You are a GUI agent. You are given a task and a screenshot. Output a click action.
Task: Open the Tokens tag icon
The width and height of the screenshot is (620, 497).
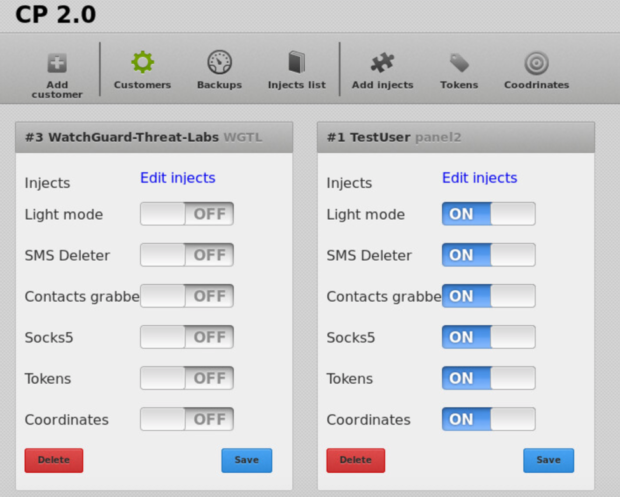tap(459, 63)
